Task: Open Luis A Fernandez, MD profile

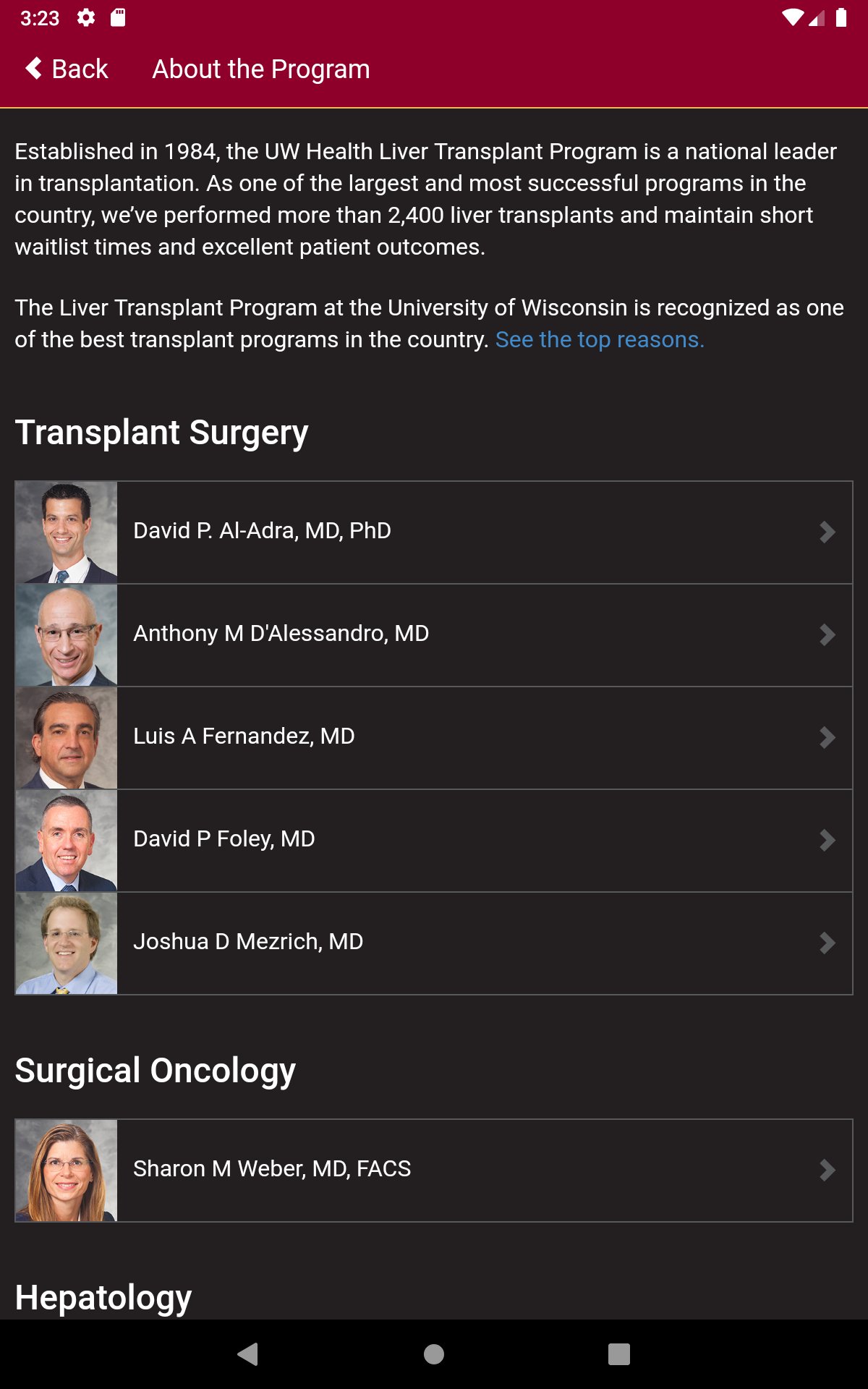Action: click(x=244, y=736)
